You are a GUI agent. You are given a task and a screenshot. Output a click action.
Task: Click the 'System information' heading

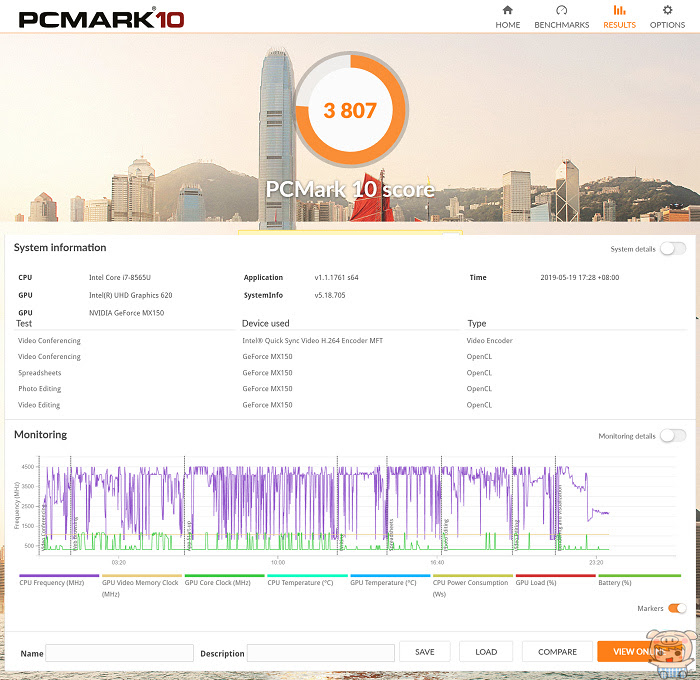click(x=60, y=247)
